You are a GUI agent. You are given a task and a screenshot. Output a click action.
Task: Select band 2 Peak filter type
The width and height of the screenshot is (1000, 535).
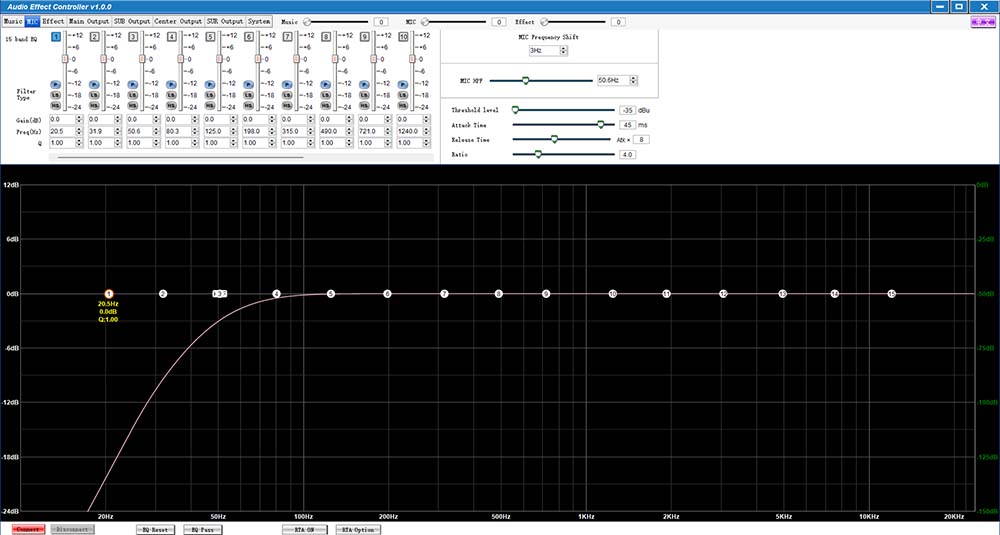point(94,84)
